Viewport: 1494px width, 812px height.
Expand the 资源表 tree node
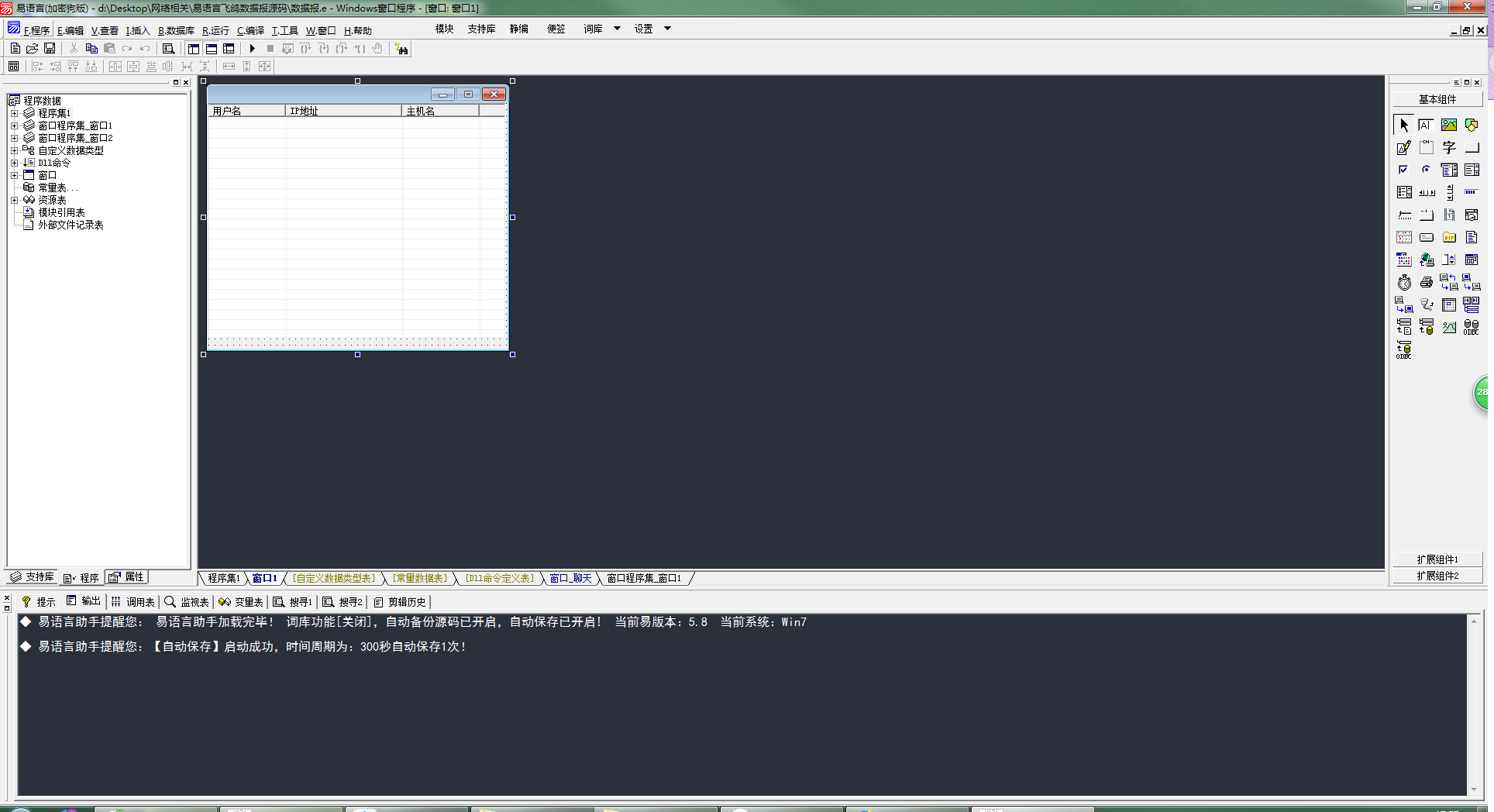coord(14,200)
